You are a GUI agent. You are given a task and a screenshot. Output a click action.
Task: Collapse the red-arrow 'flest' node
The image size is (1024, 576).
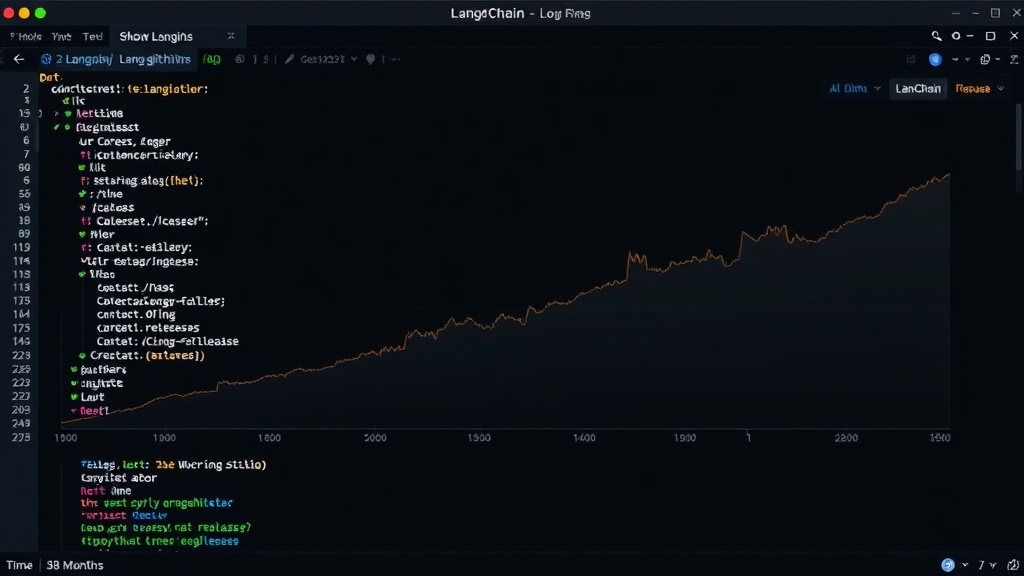click(74, 411)
